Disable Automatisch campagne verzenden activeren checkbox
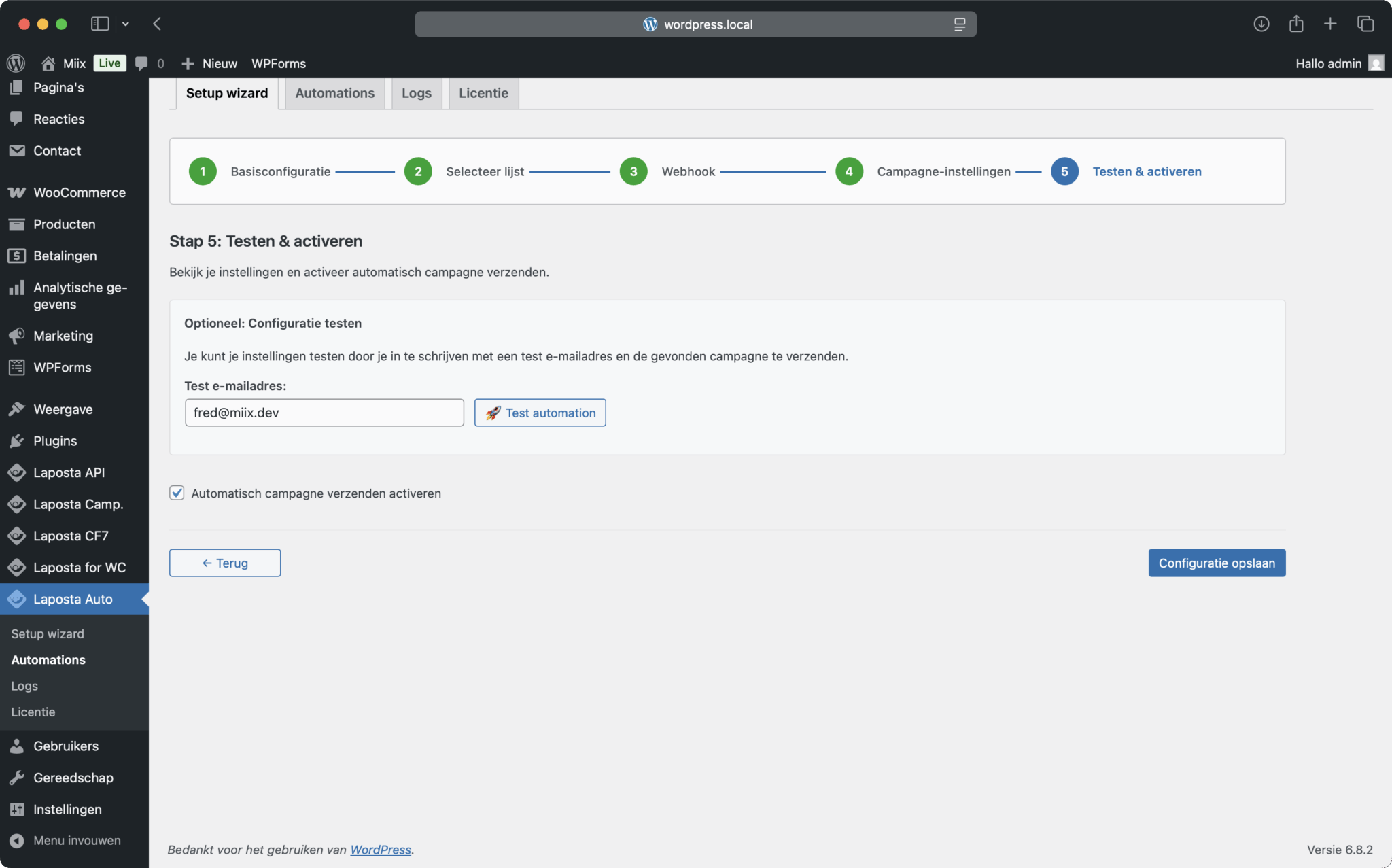 (x=177, y=493)
